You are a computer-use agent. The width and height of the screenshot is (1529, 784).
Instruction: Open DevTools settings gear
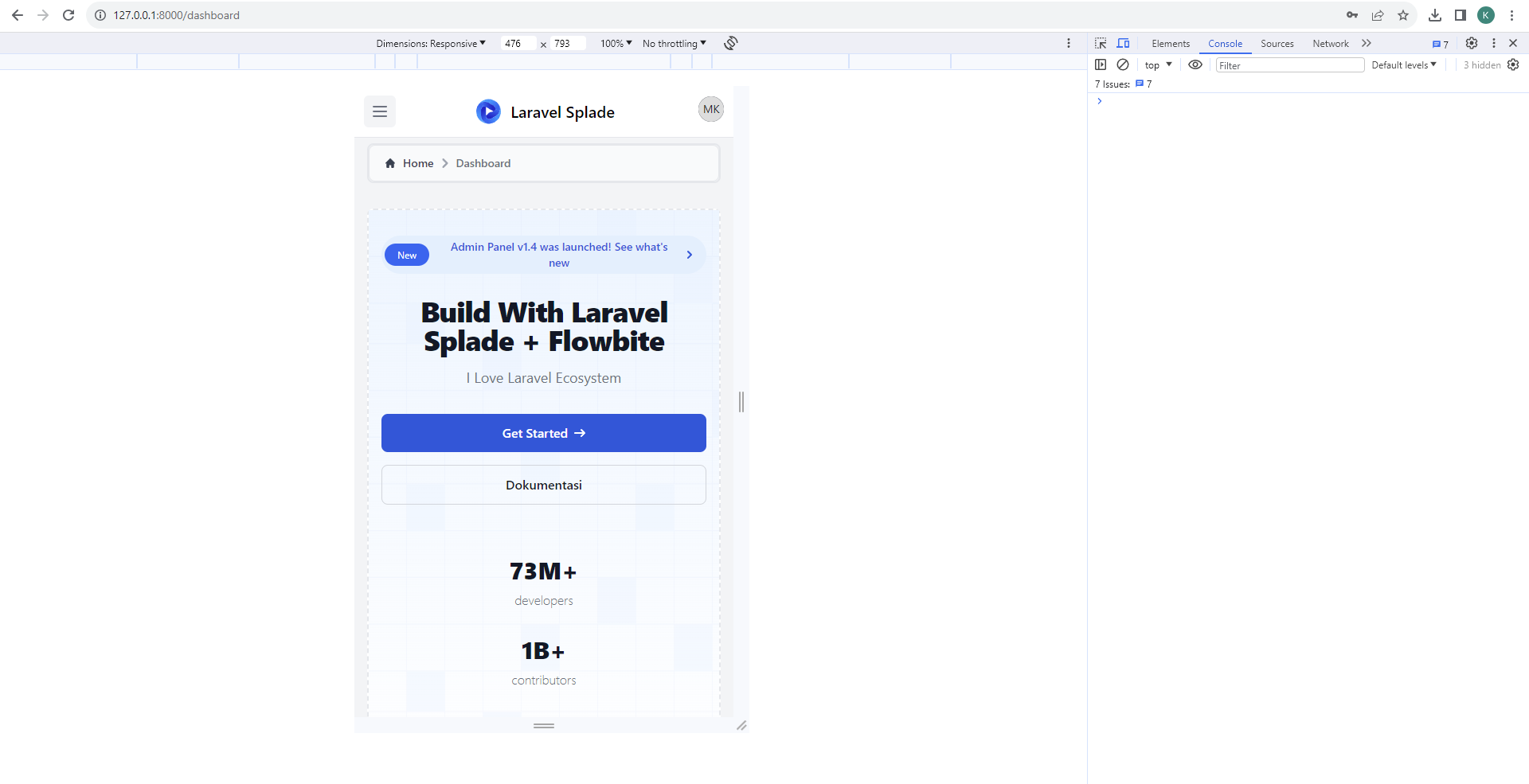(x=1472, y=43)
